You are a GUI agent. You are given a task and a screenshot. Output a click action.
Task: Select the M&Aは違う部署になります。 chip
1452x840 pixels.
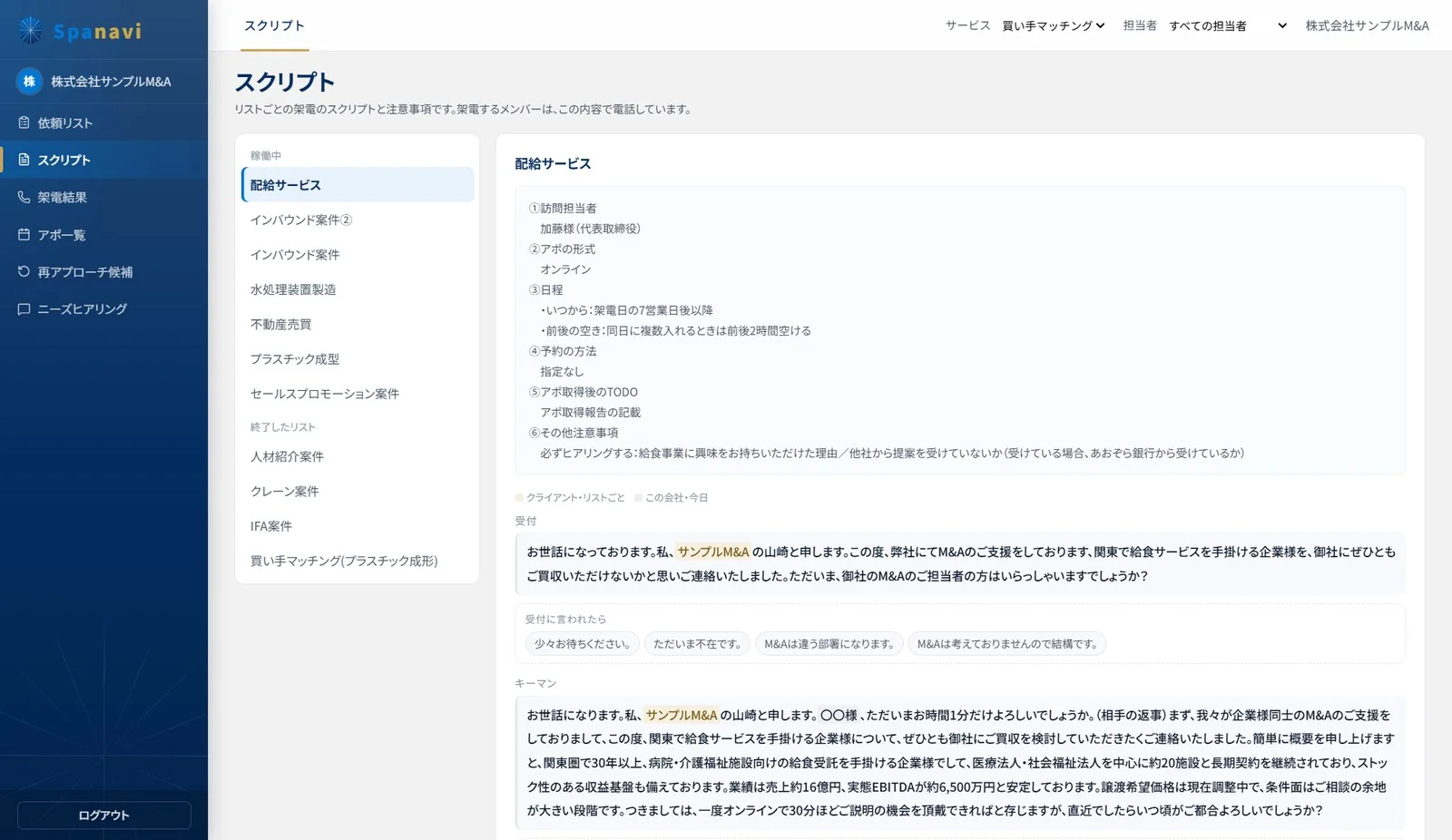(x=829, y=644)
